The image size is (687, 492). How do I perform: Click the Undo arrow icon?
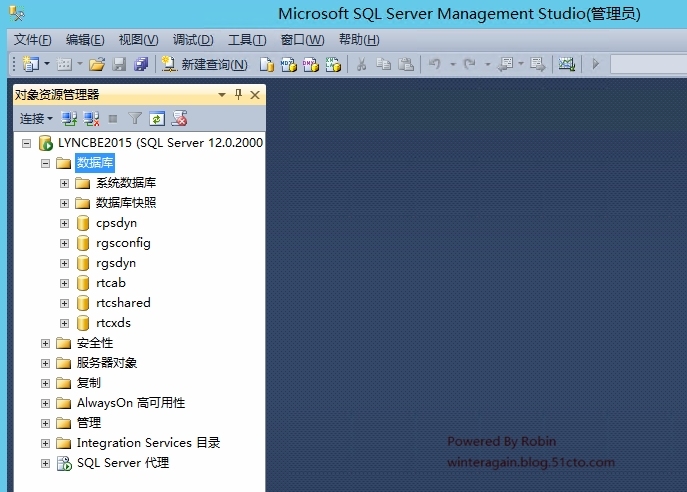coord(434,64)
